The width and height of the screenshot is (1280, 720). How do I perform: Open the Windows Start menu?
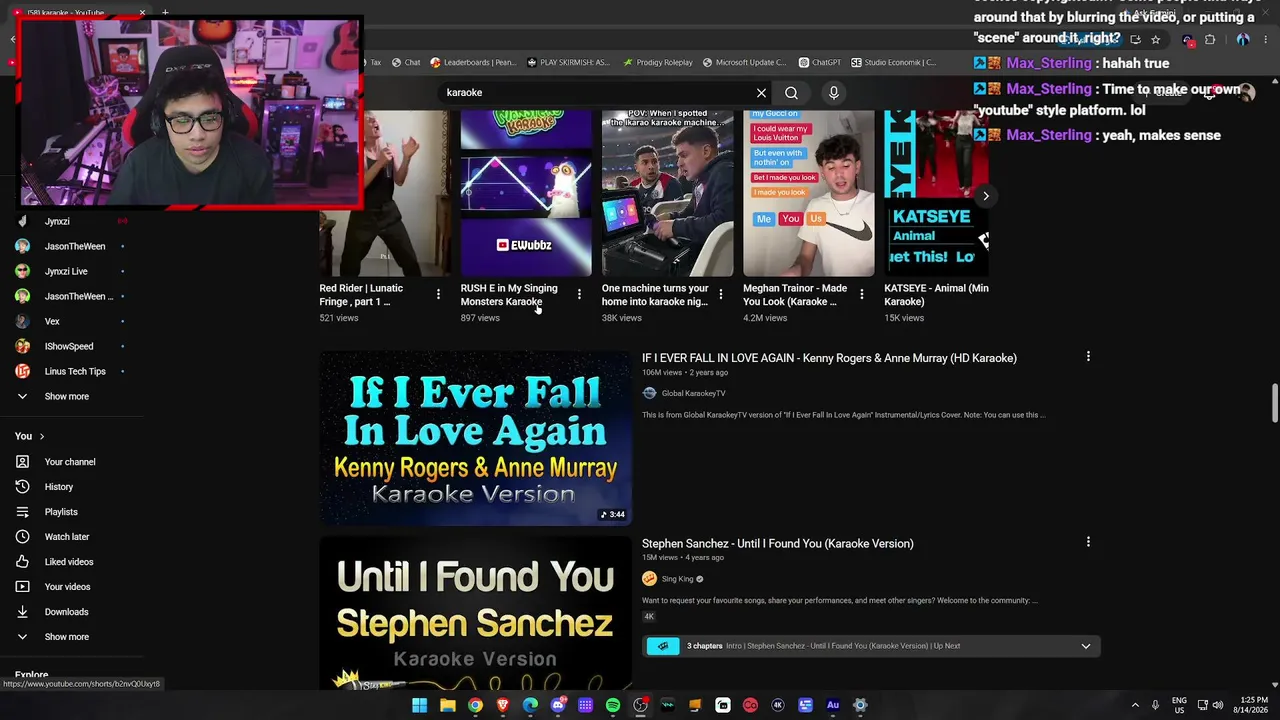click(x=420, y=705)
